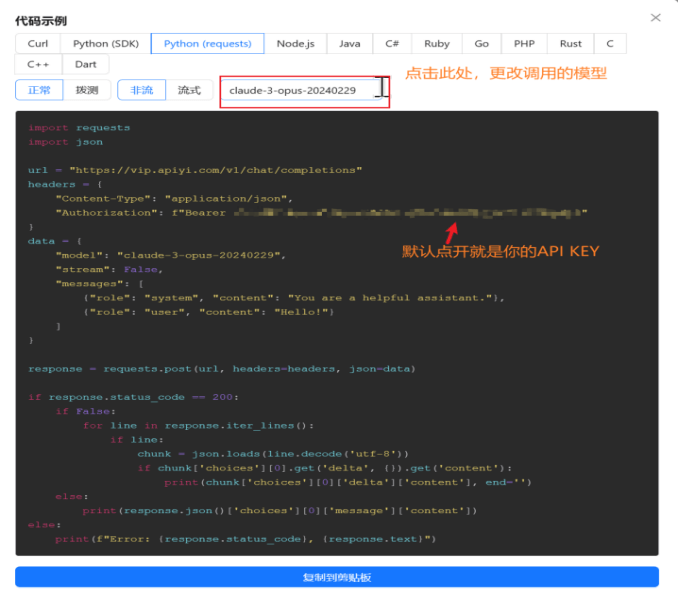Screen dimensions: 678x597
Task: Select the Curl tab
Action: pyautogui.click(x=38, y=44)
